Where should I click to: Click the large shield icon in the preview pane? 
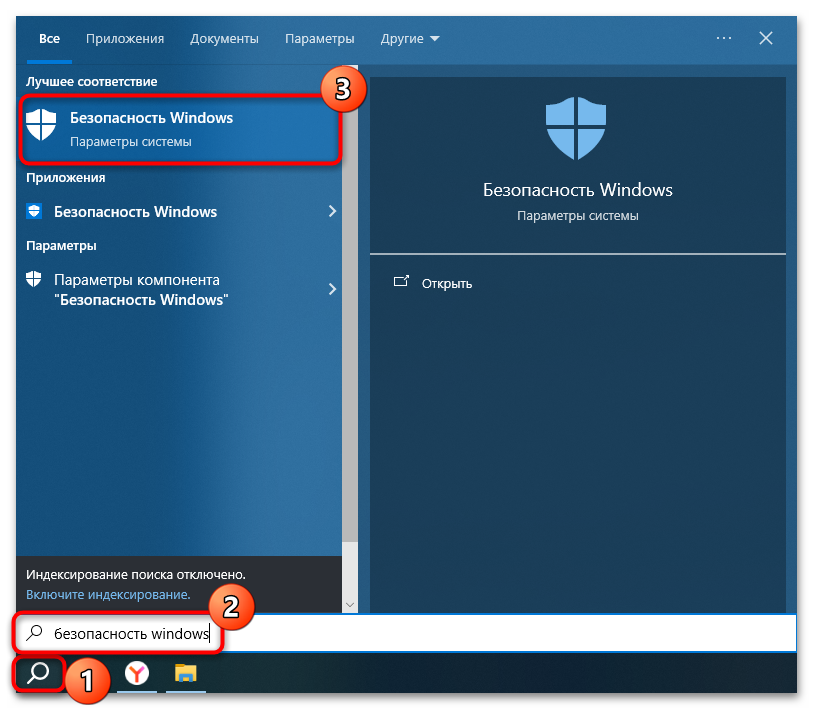tap(576, 128)
